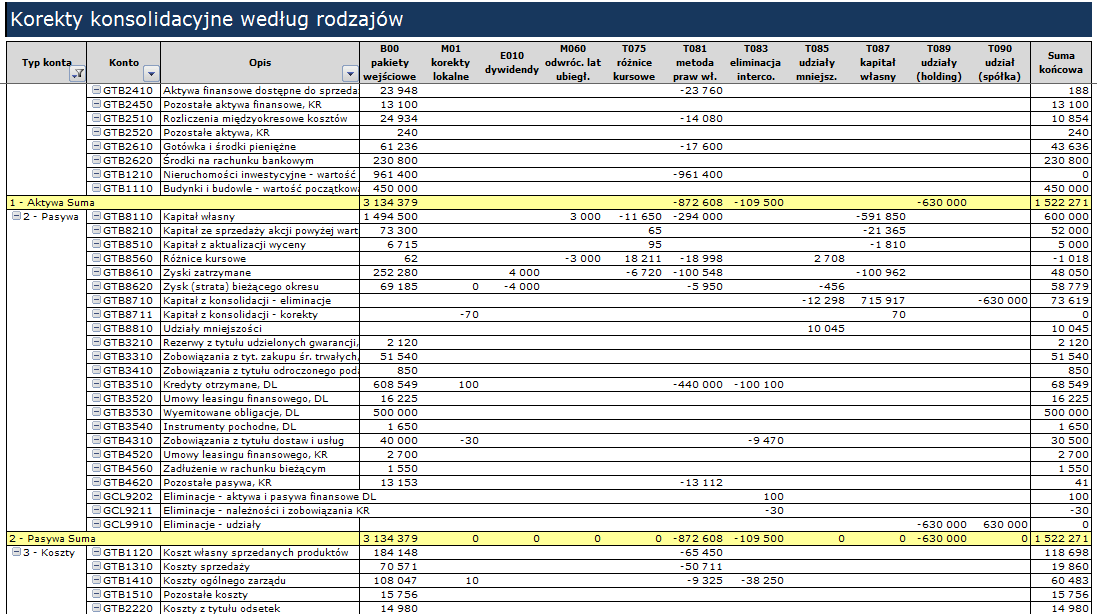Select the T085 udziały mniejsz. header
Viewport: 1097px width, 614px height.
pos(816,62)
